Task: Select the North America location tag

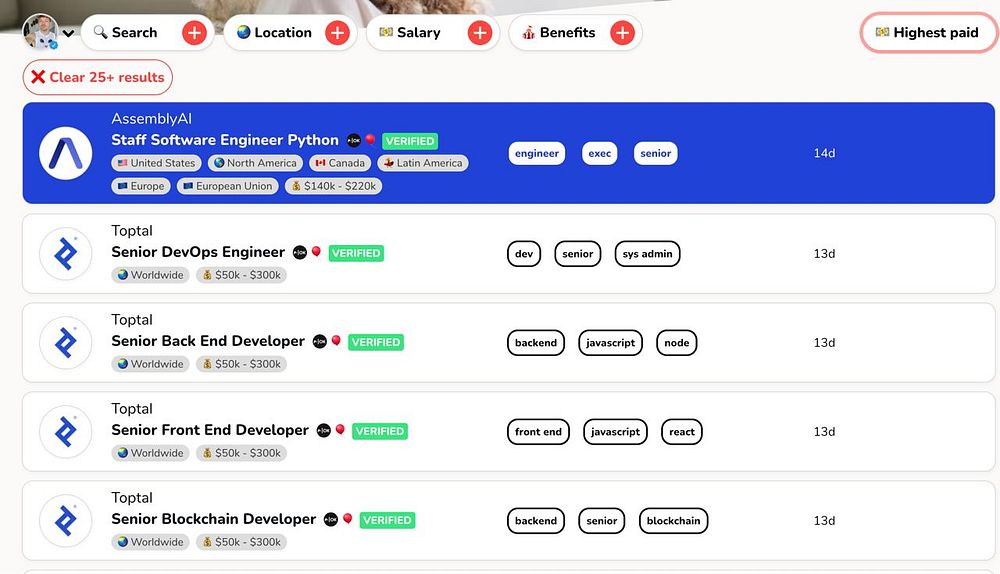Action: [x=255, y=163]
